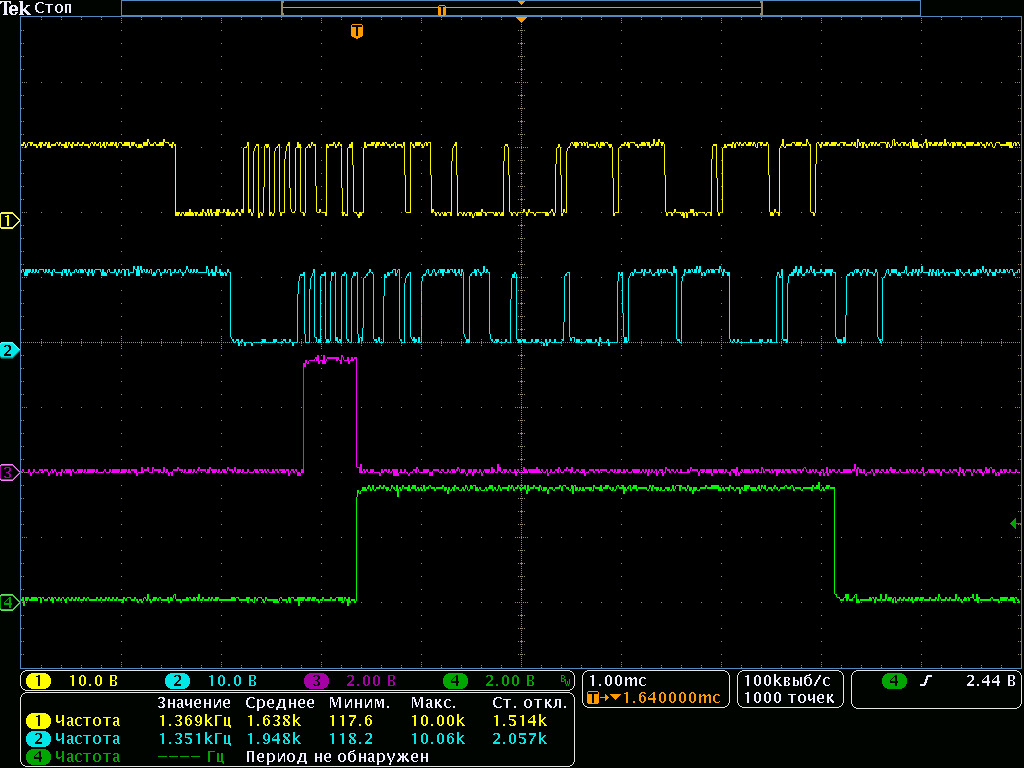
Task: Click the cyan channel 2 ground marker
Action: (9, 351)
